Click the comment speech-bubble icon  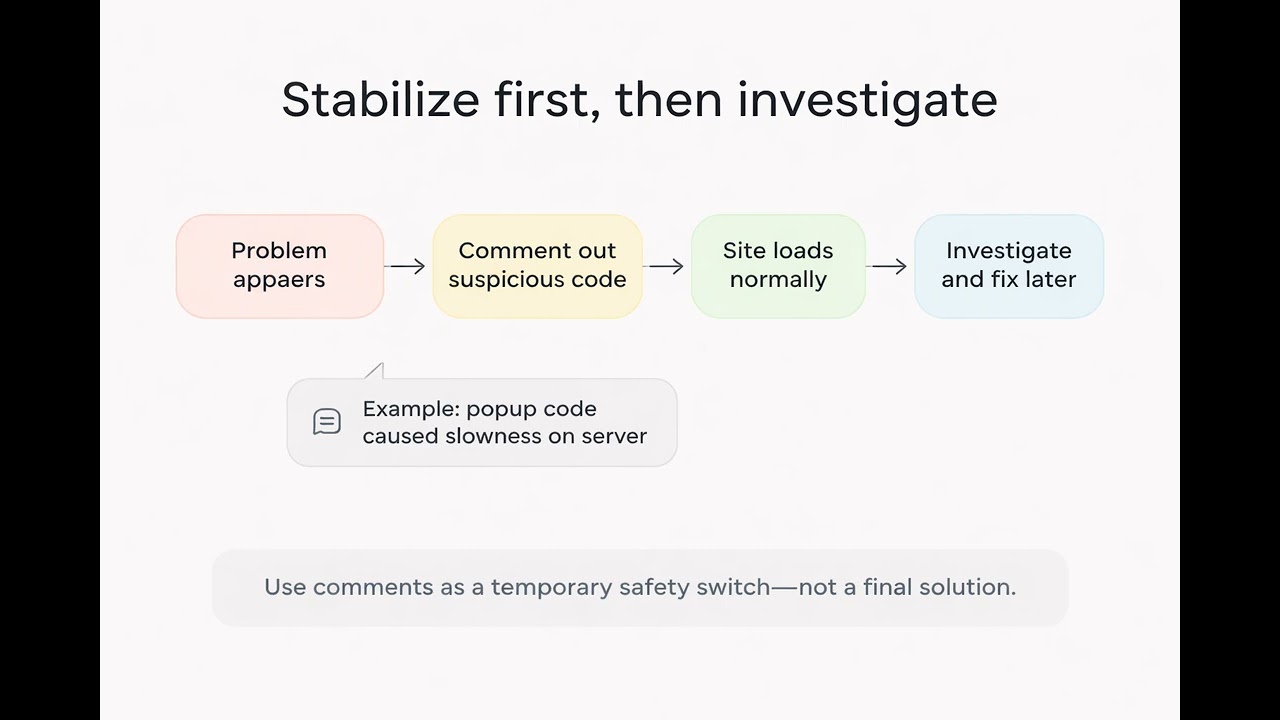(x=327, y=422)
